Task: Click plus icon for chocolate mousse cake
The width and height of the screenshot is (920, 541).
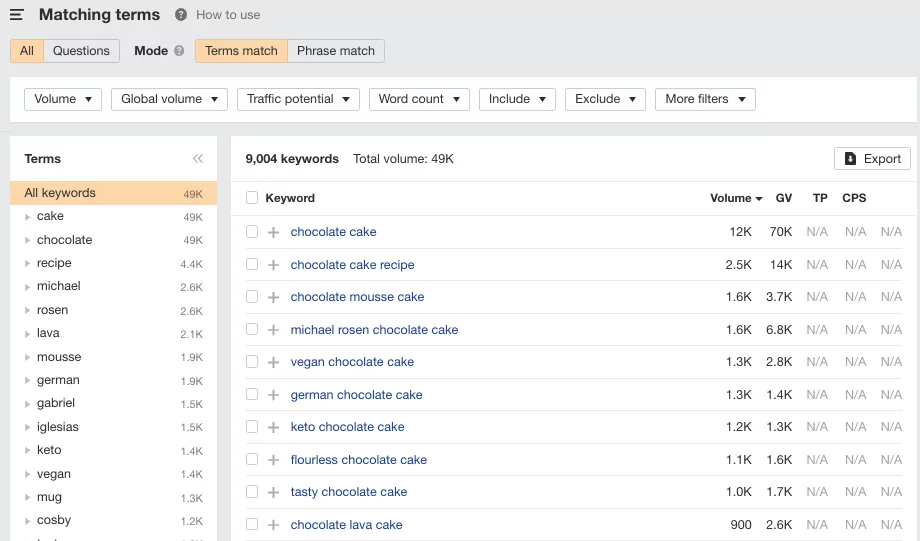Action: (273, 297)
